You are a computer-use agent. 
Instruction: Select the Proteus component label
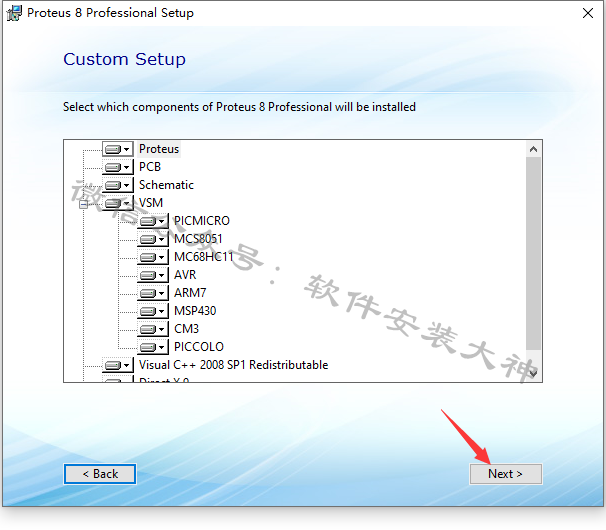[x=159, y=149]
